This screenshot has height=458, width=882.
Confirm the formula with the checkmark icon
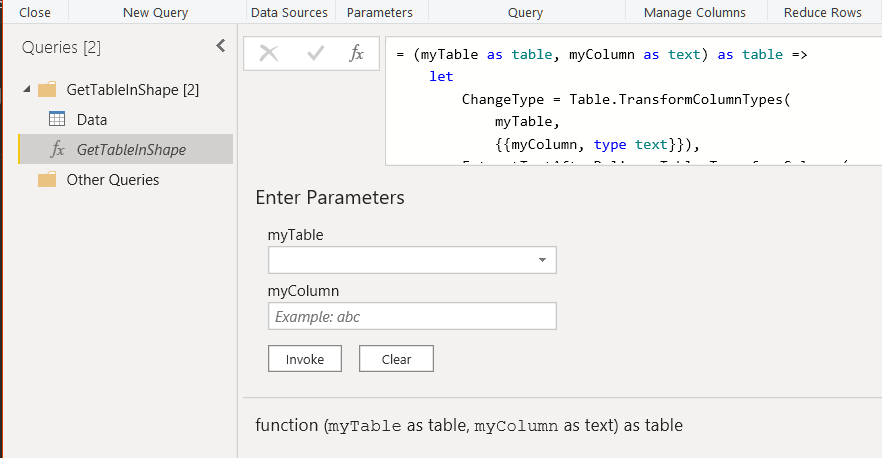click(x=316, y=53)
